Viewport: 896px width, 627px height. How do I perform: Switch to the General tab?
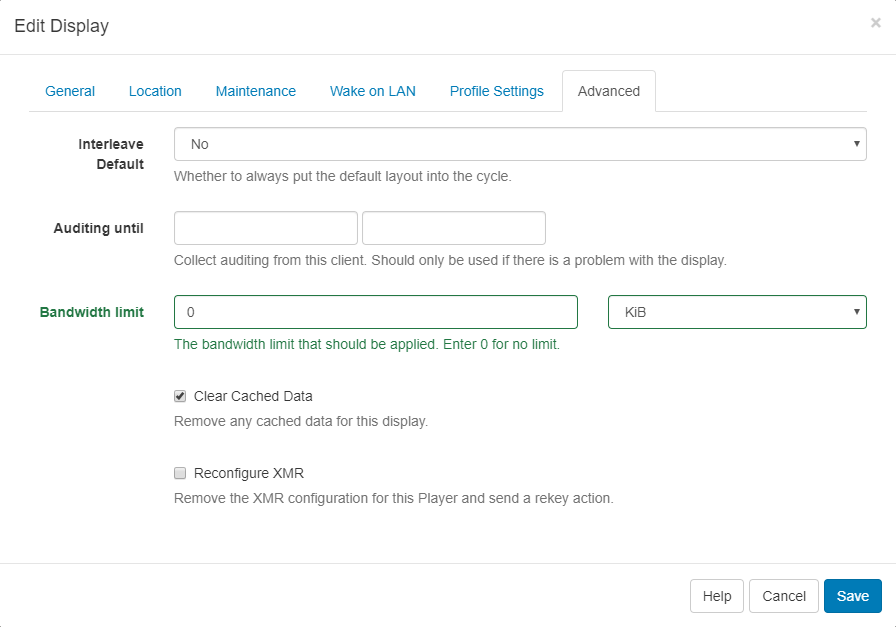[x=70, y=91]
